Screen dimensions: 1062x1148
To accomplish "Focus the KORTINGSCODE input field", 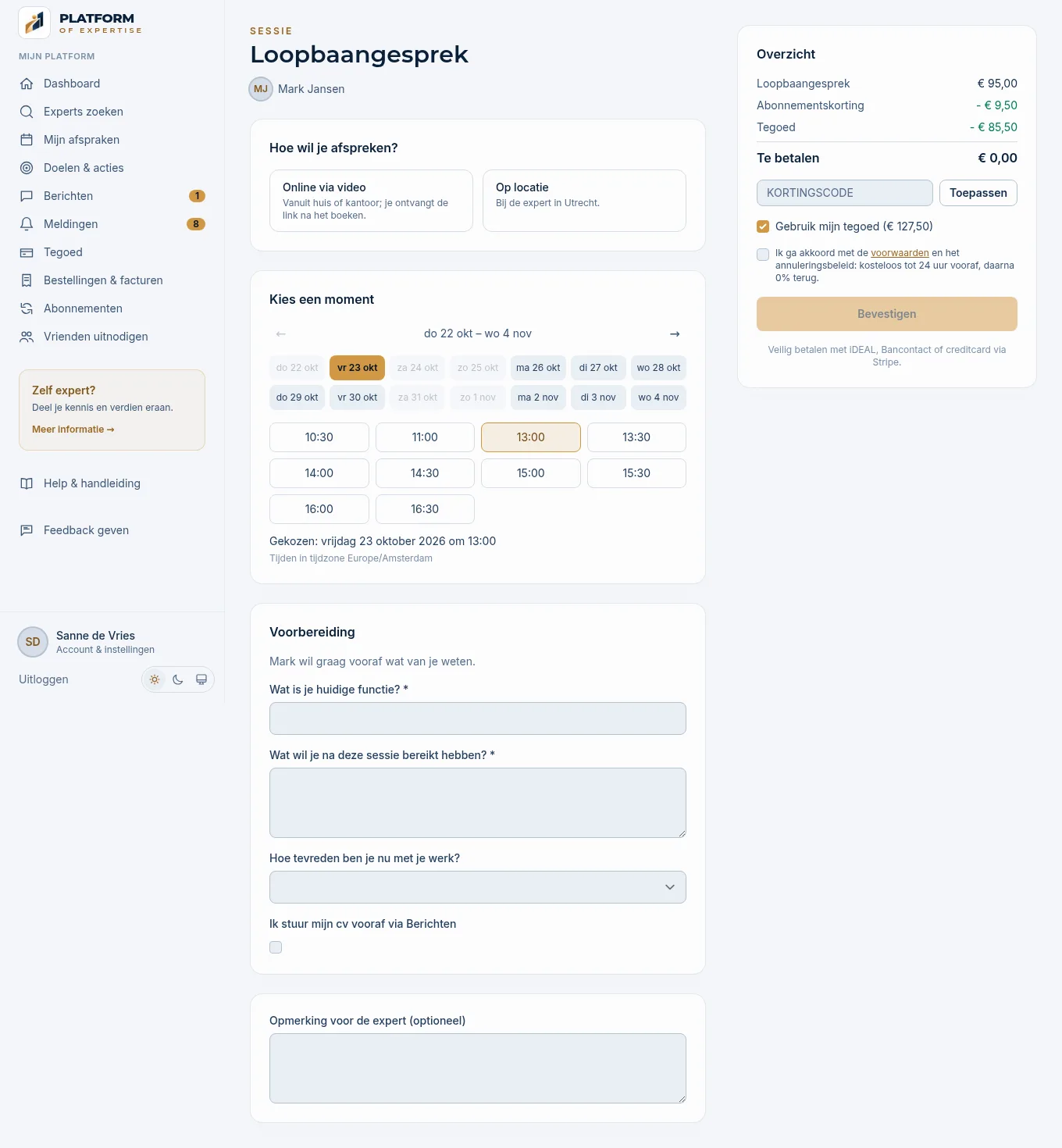I will coord(845,193).
